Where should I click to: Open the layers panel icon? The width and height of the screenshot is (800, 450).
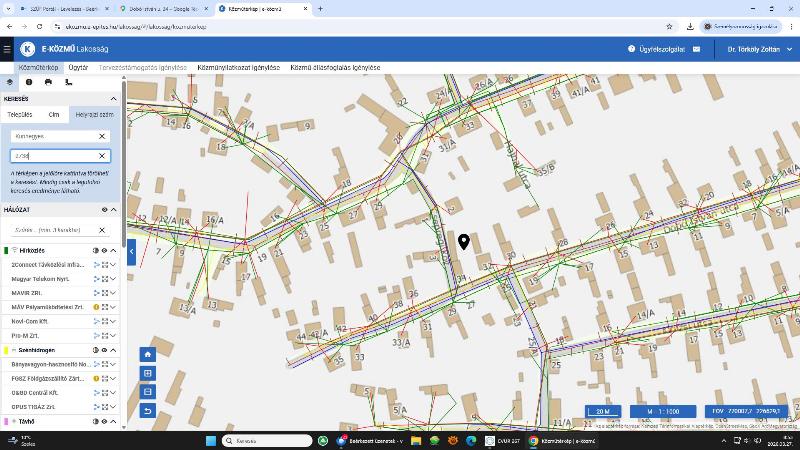click(x=9, y=82)
